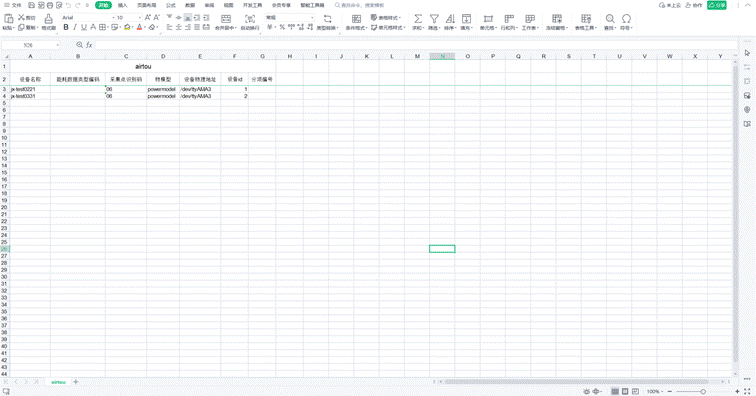The width and height of the screenshot is (756, 396).
Task: Select the airtou sheet tab
Action: tap(58, 382)
